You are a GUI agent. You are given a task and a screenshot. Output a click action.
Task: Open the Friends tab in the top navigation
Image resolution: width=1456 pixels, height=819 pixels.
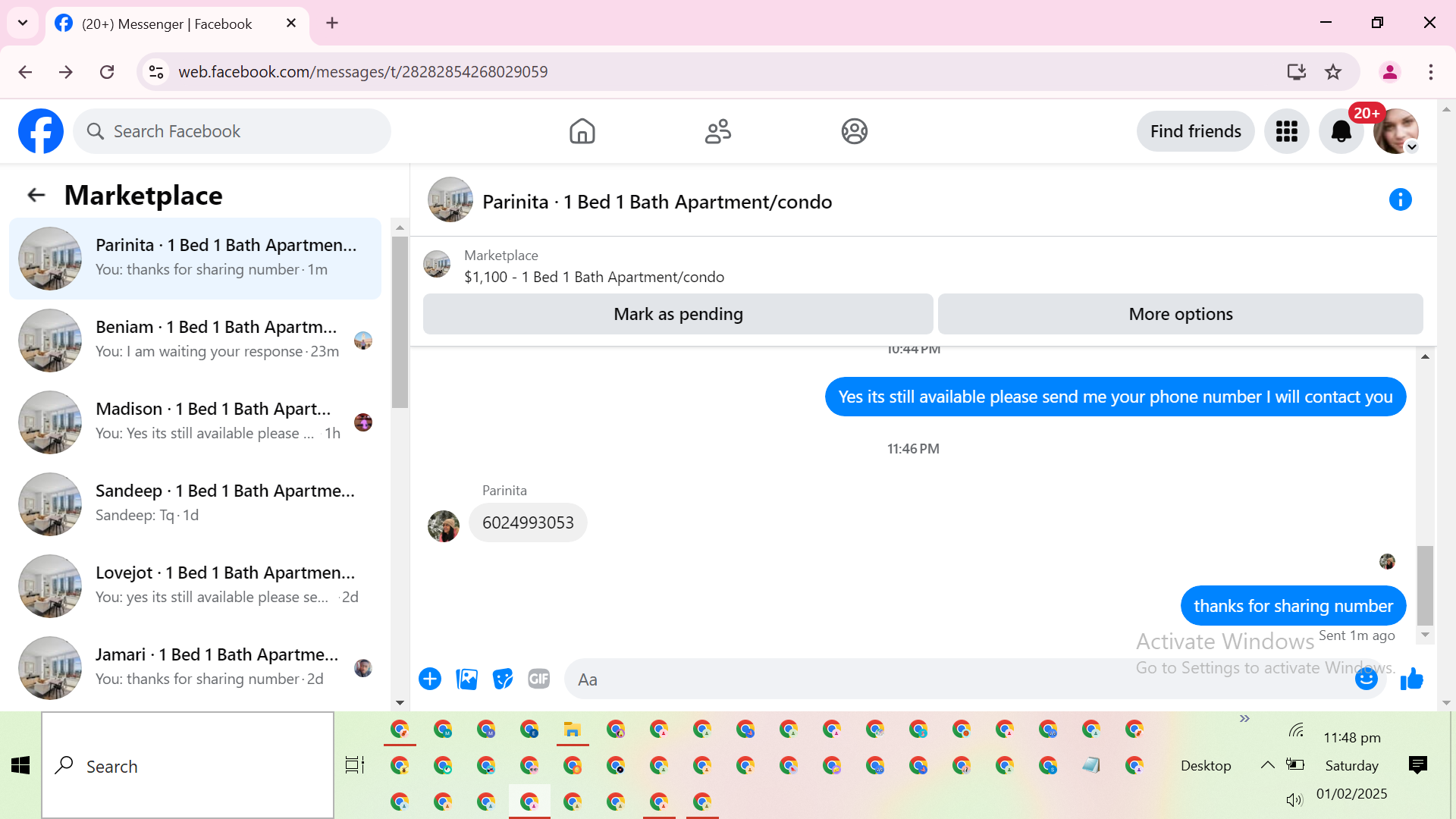(x=717, y=131)
